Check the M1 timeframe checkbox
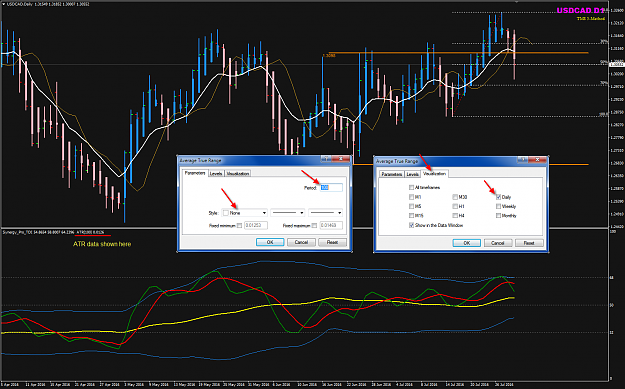The height and width of the screenshot is (389, 625). click(x=411, y=197)
